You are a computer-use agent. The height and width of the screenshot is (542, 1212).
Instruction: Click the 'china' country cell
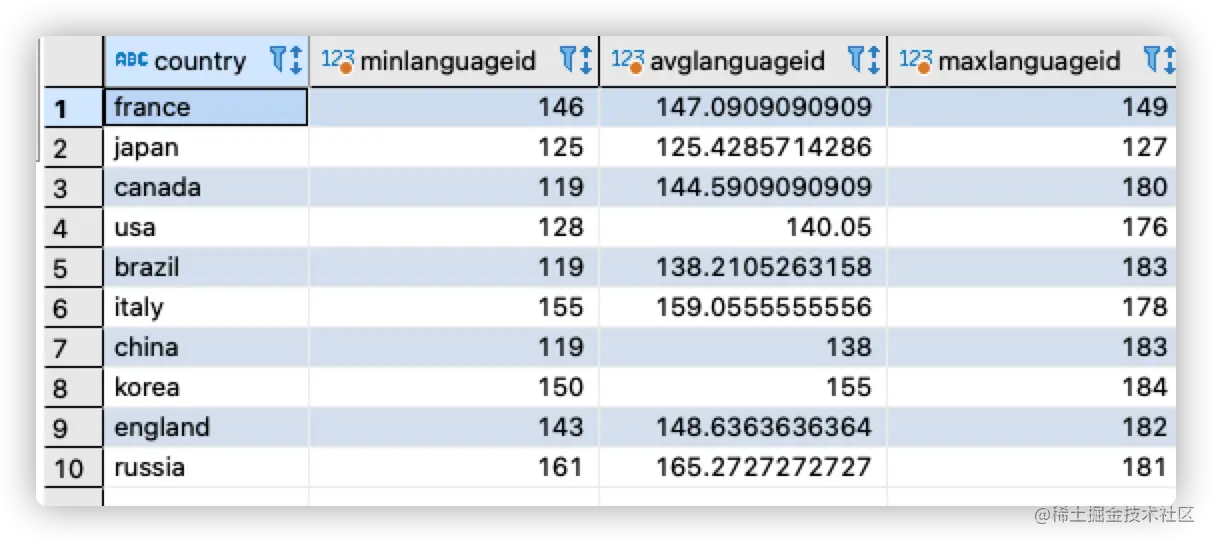[206, 347]
